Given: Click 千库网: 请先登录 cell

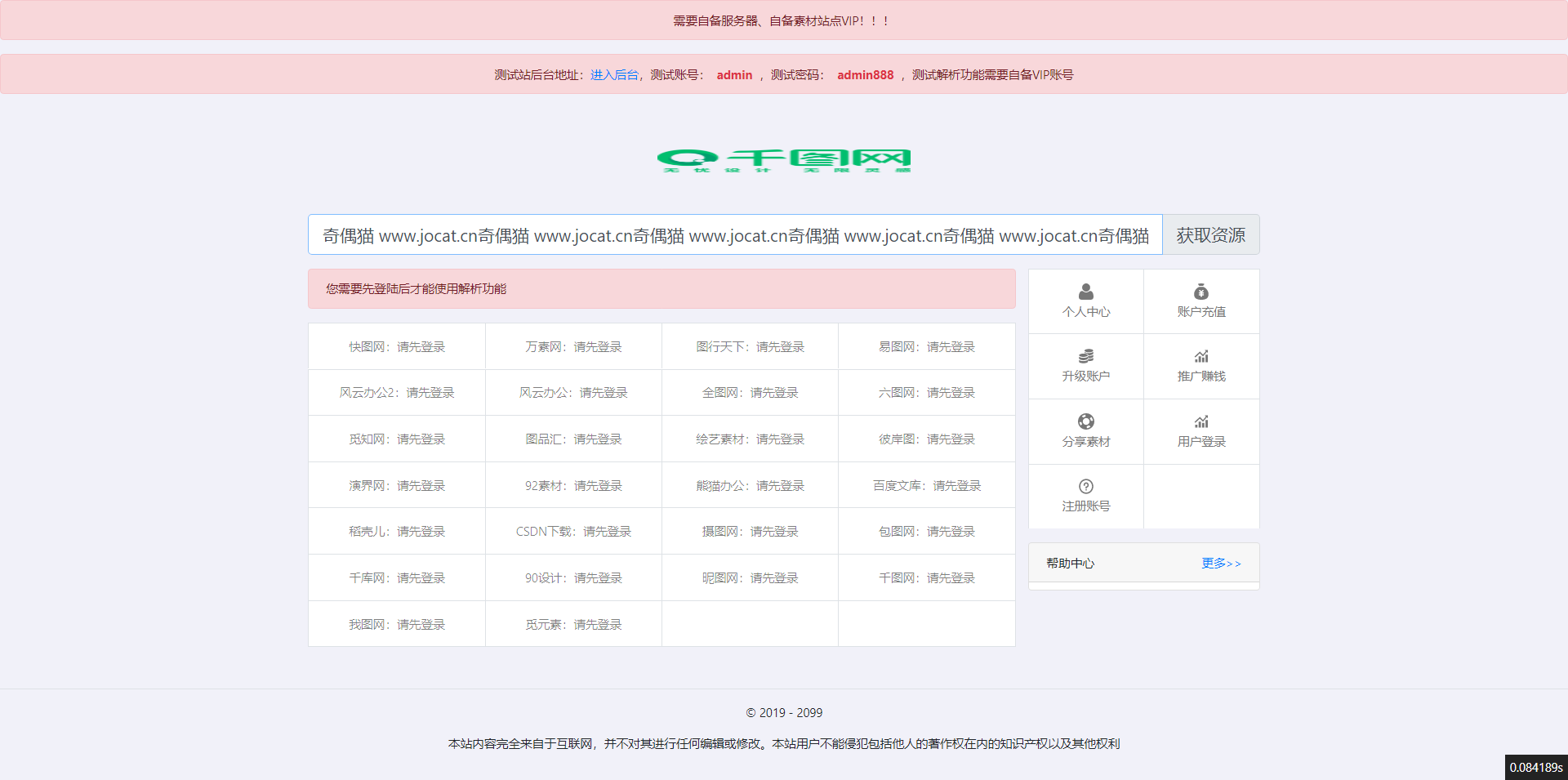Looking at the screenshot, I should coord(397,578).
